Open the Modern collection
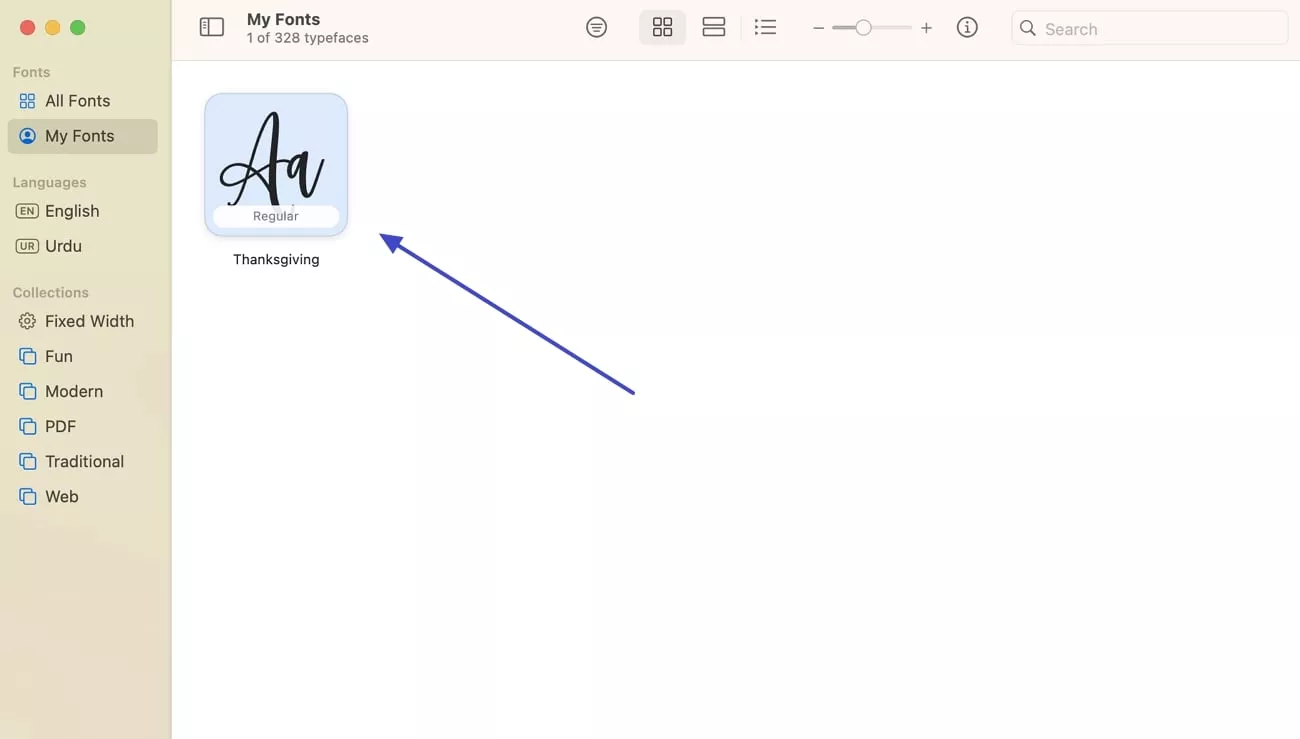This screenshot has height=739, width=1300. click(x=73, y=391)
